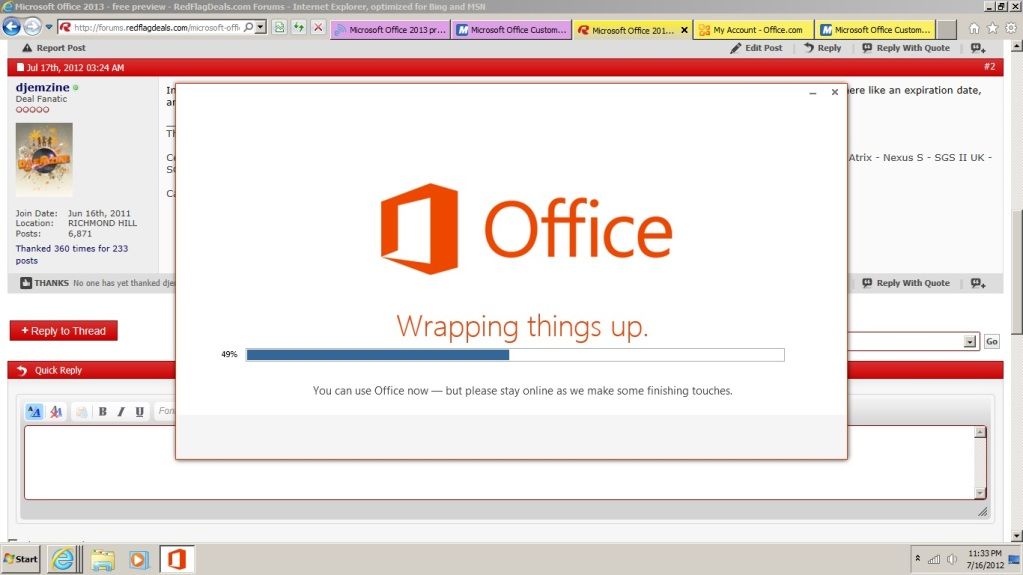Open the Font dropdown in editor
1023x575 pixels.
(x=165, y=411)
